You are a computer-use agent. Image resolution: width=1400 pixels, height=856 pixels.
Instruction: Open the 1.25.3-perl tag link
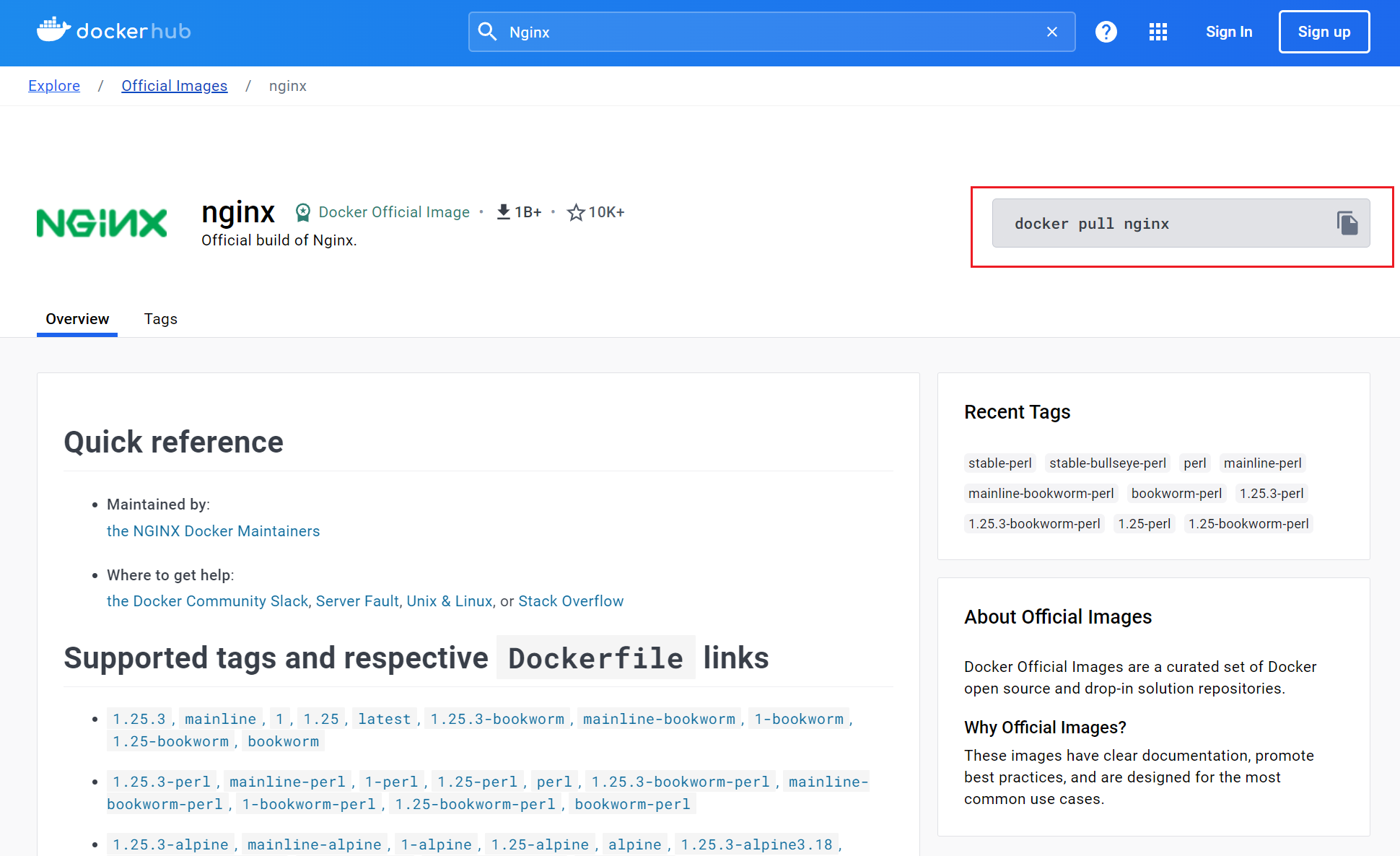162,782
